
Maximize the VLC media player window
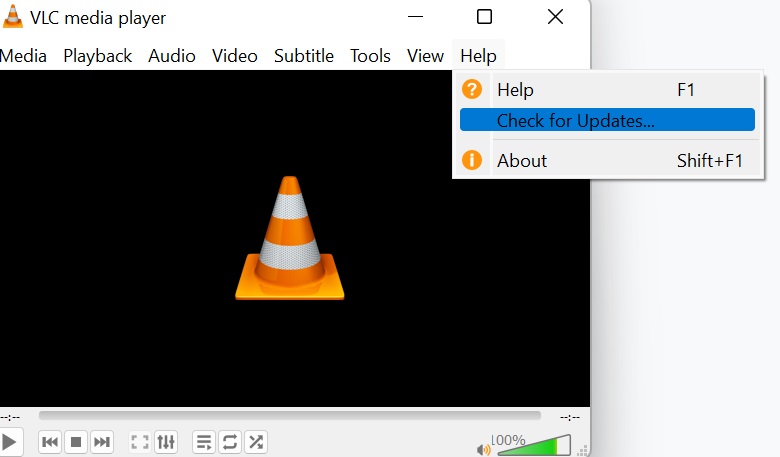coord(485,17)
